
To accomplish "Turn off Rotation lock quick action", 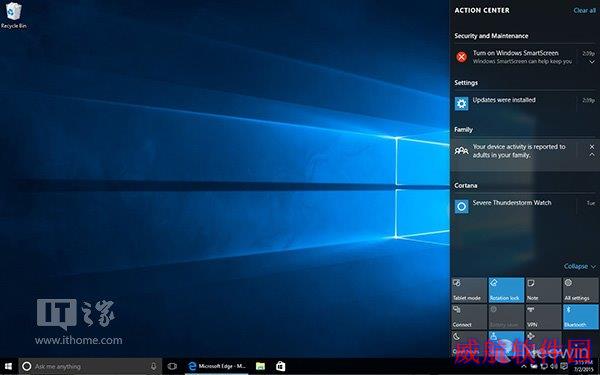I will [x=506, y=290].
